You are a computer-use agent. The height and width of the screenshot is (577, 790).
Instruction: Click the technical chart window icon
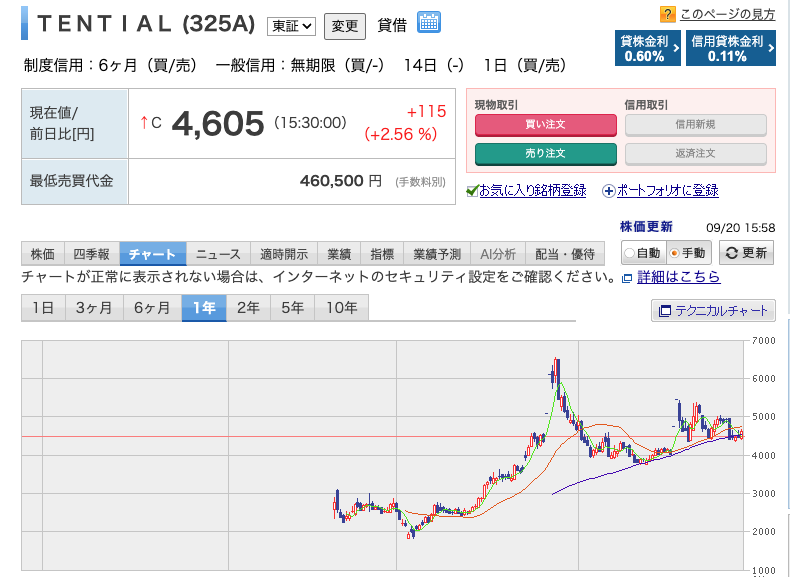tap(664, 311)
